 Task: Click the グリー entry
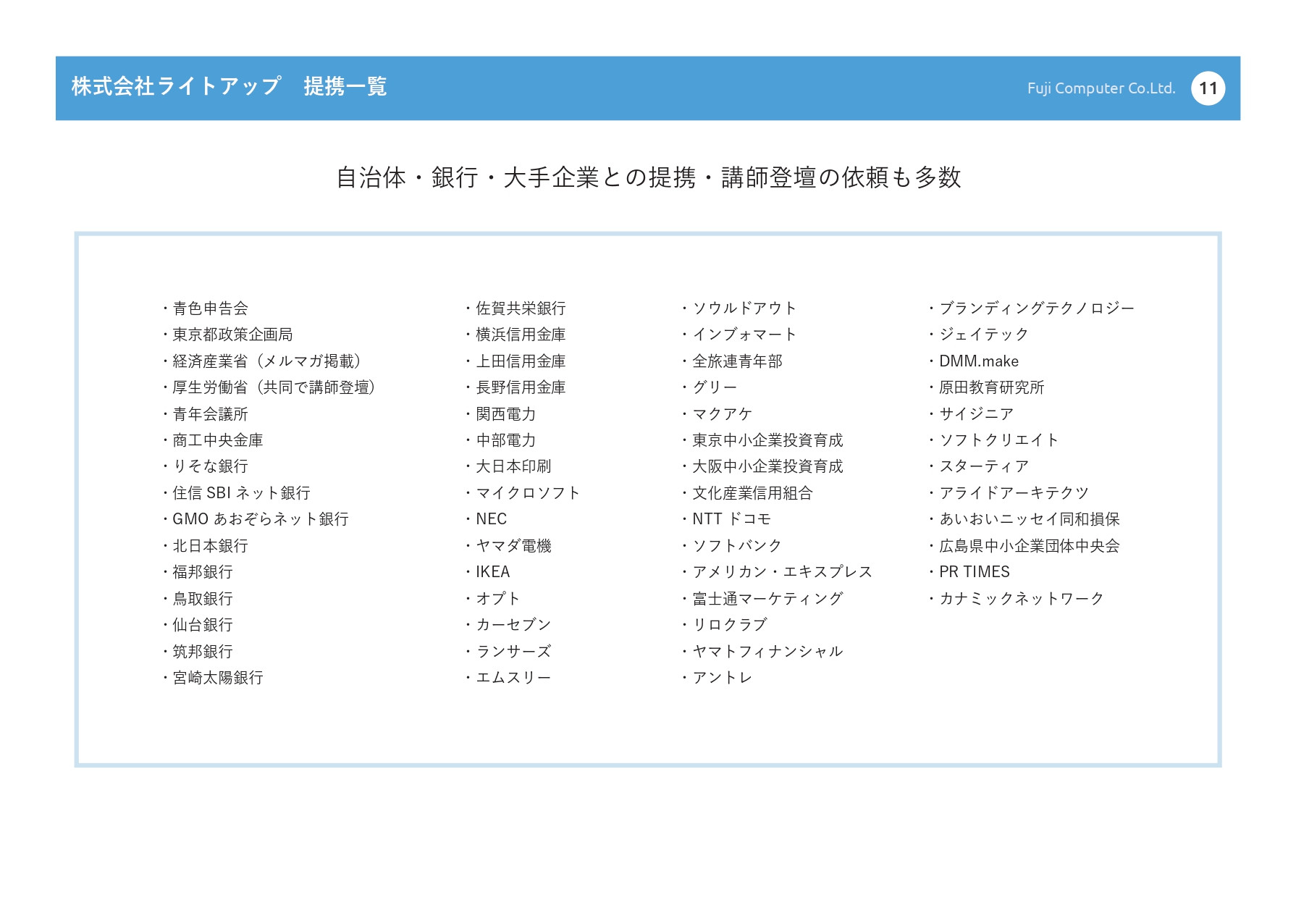click(x=709, y=387)
